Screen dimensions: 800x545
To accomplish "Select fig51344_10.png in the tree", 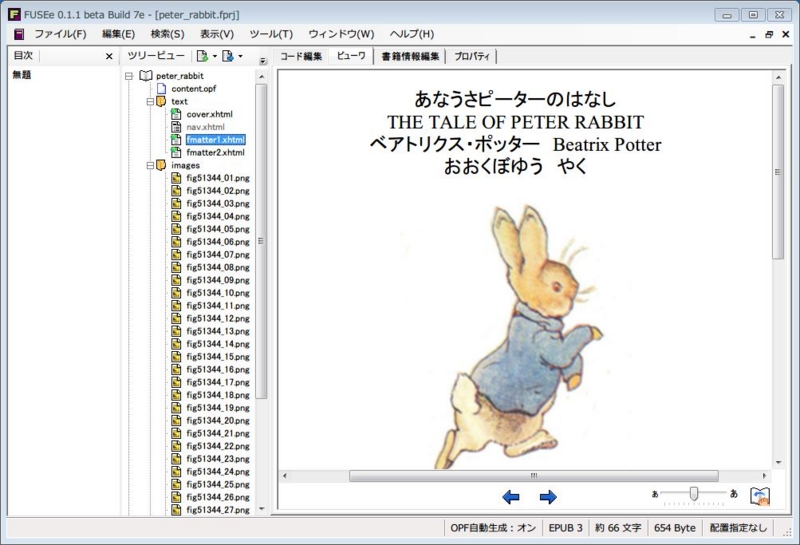I will (x=218, y=293).
